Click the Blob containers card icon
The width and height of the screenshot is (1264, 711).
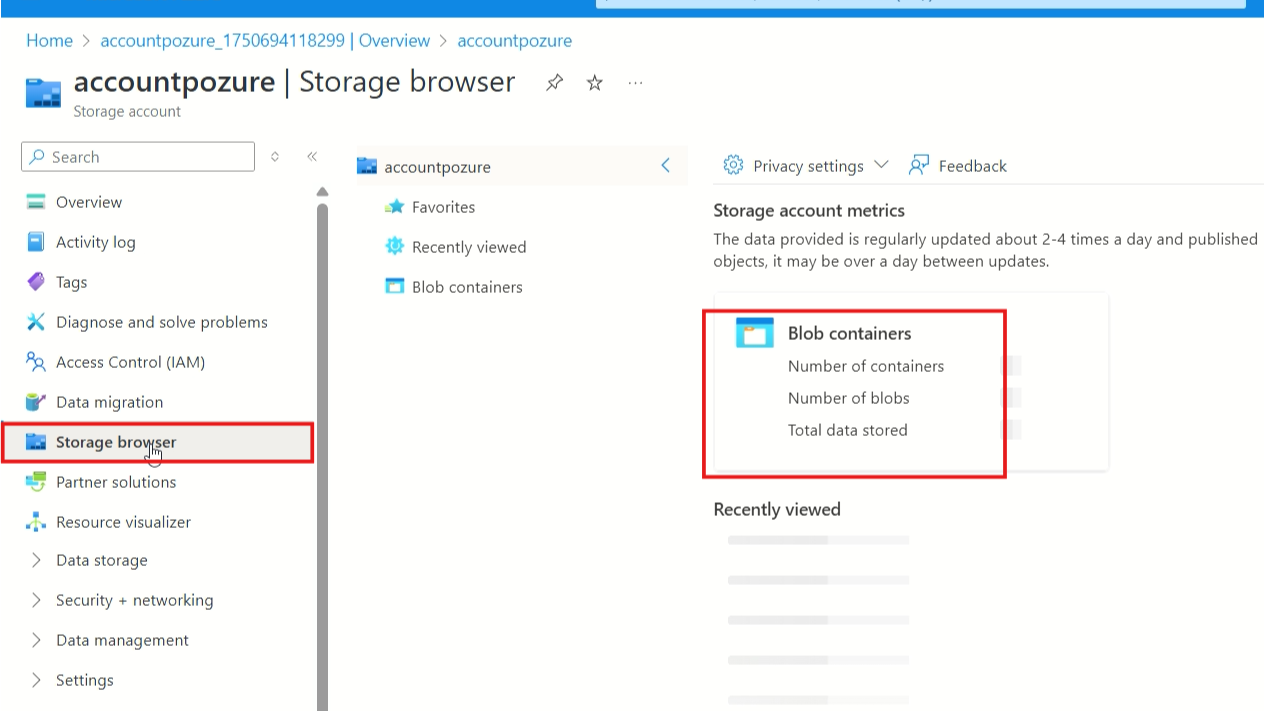click(x=755, y=332)
